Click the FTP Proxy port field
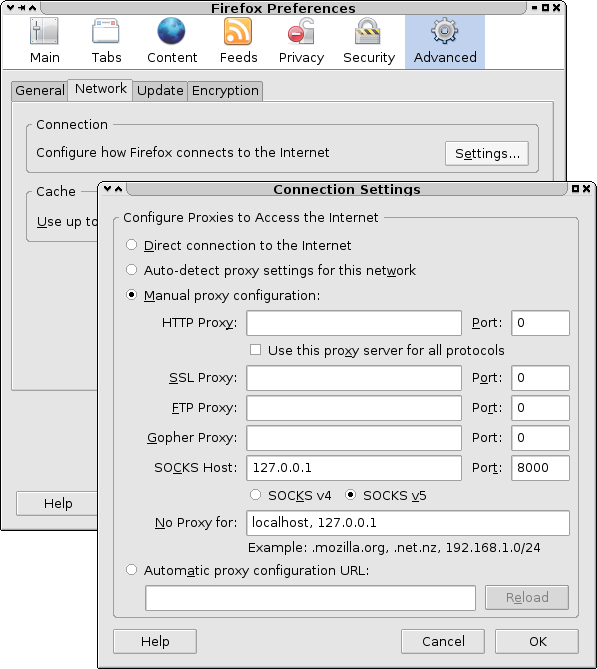This screenshot has height=669, width=597. click(x=540, y=408)
